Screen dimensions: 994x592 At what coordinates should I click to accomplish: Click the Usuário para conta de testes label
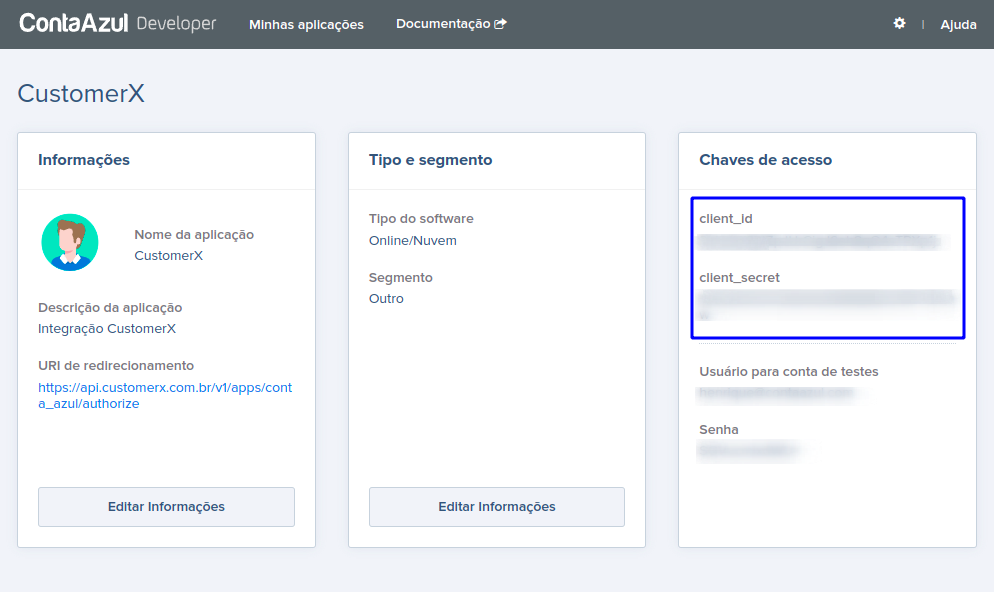pyautogui.click(x=789, y=371)
